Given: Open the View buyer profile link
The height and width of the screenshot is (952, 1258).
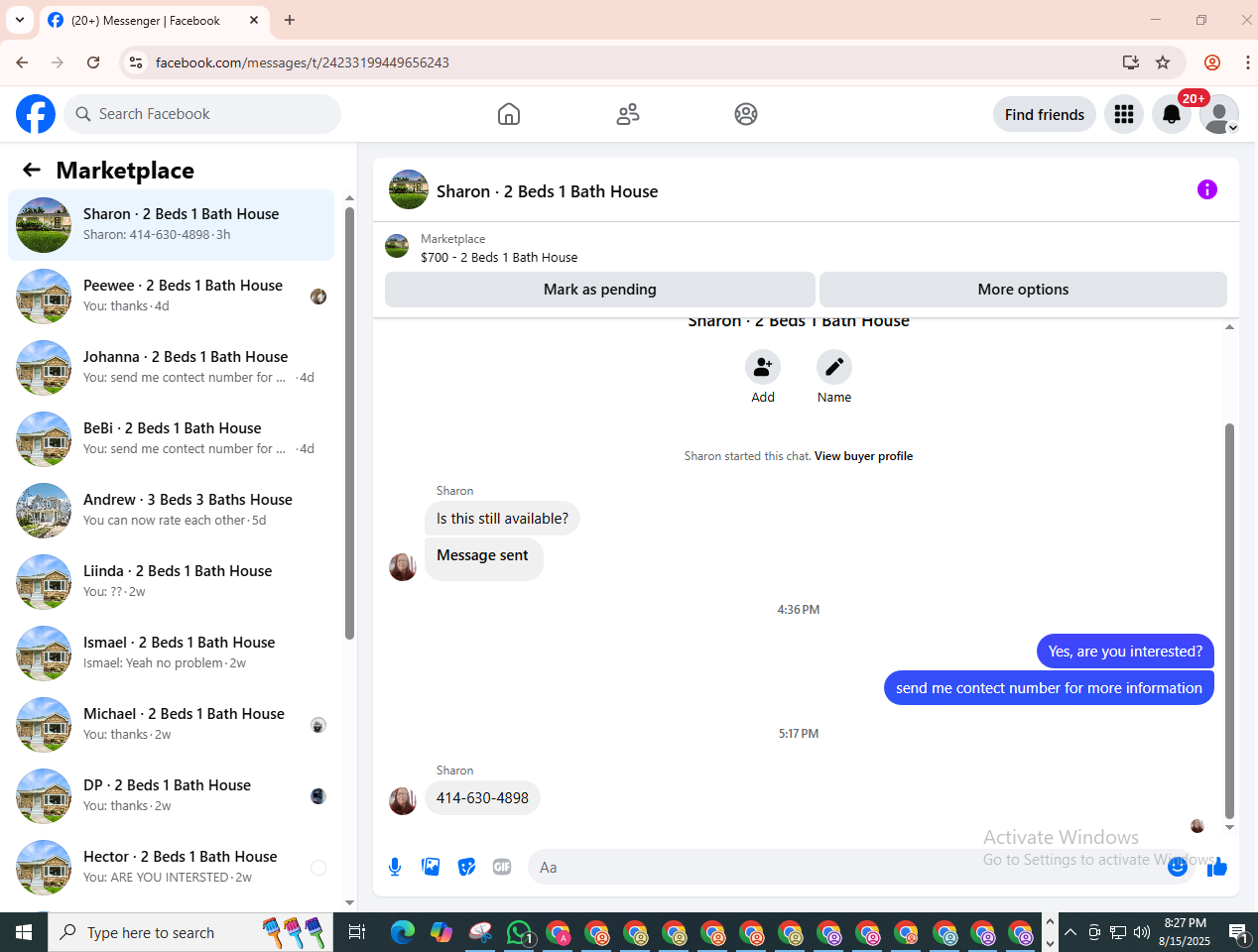Looking at the screenshot, I should coord(863,456).
